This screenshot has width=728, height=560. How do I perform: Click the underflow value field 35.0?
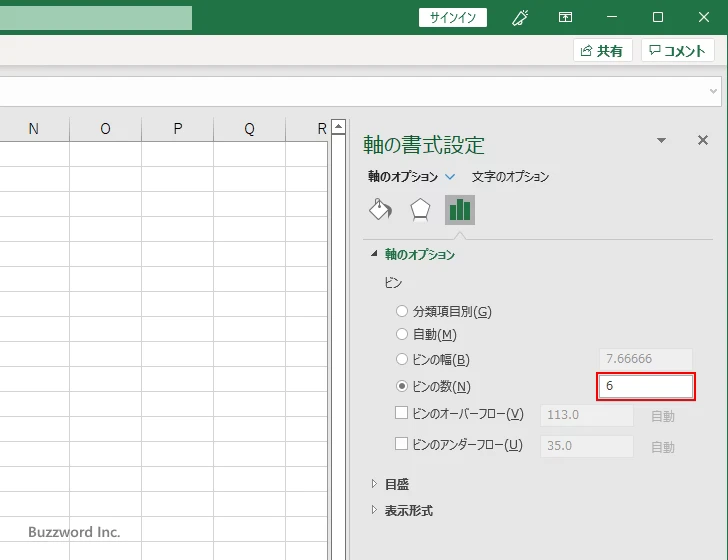[x=587, y=446]
